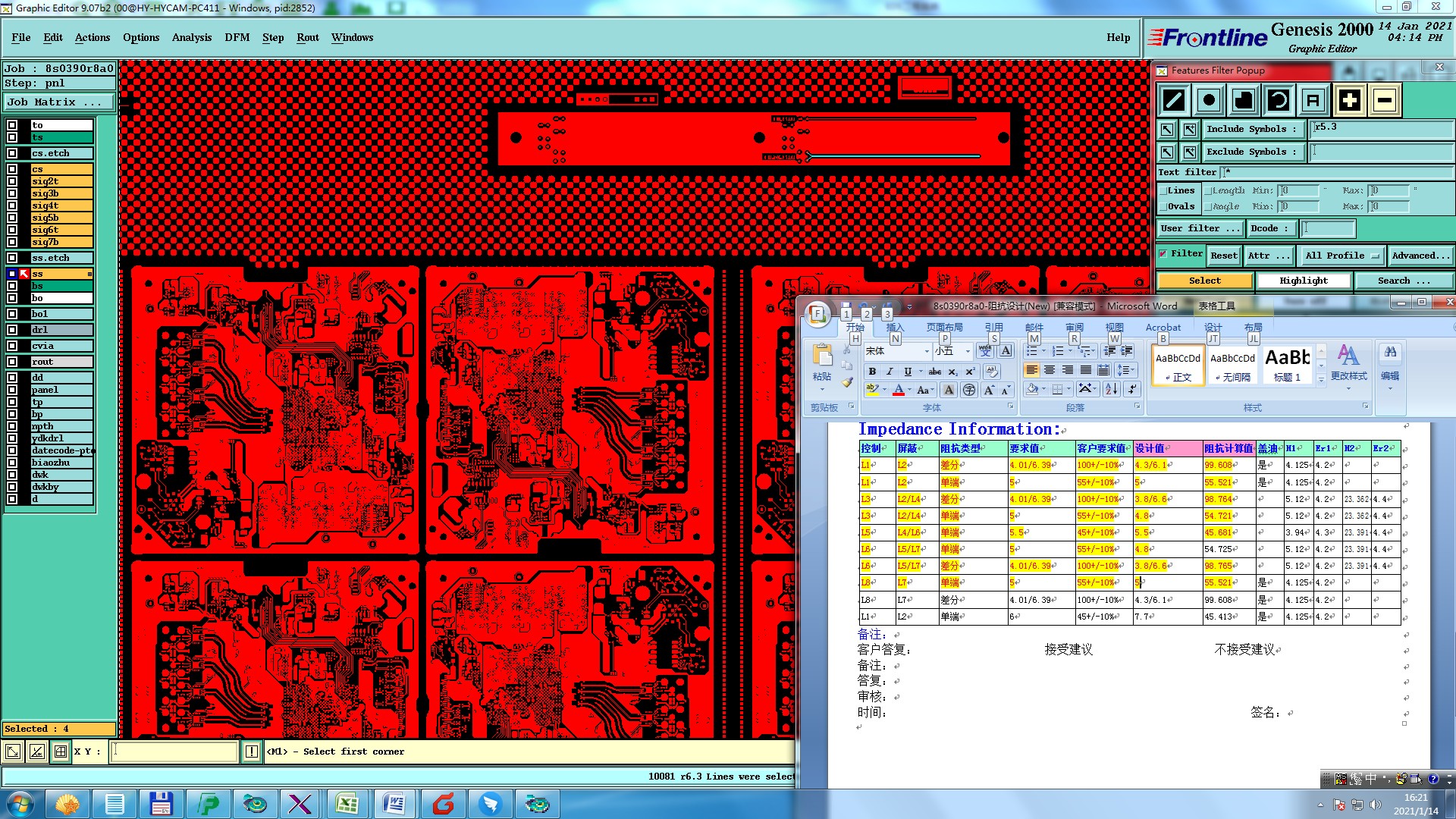
Task: Enable the Ovals checkbox
Action: pos(1163,206)
